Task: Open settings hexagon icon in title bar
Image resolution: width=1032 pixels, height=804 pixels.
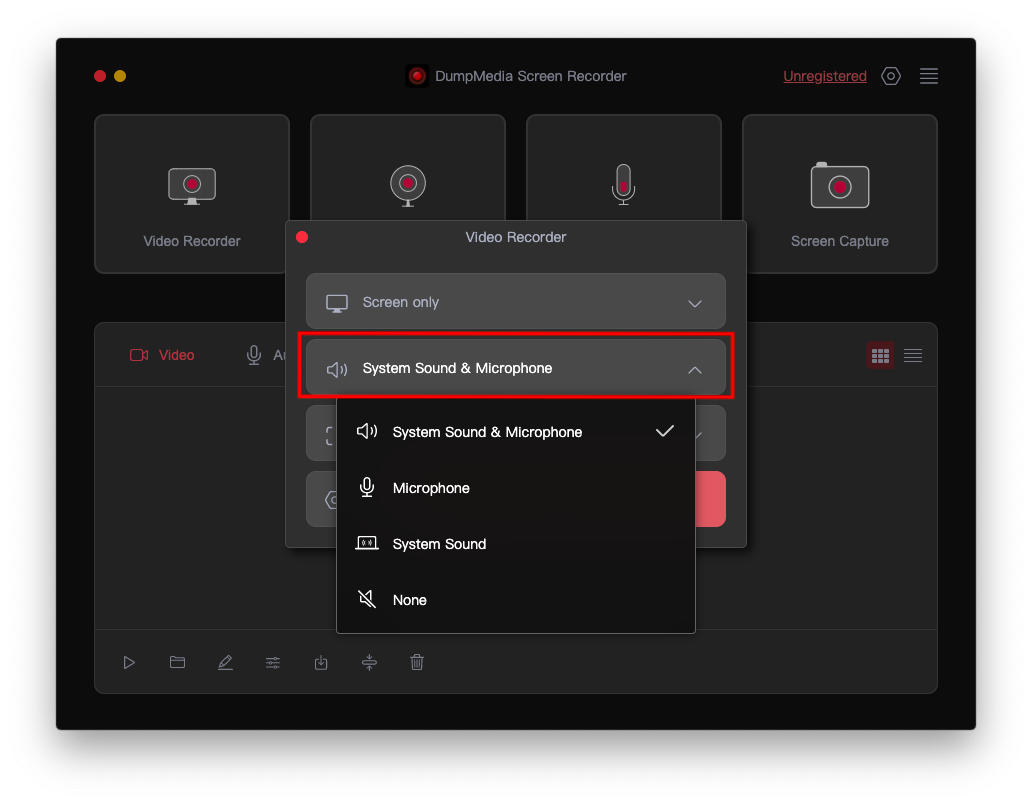Action: (890, 76)
